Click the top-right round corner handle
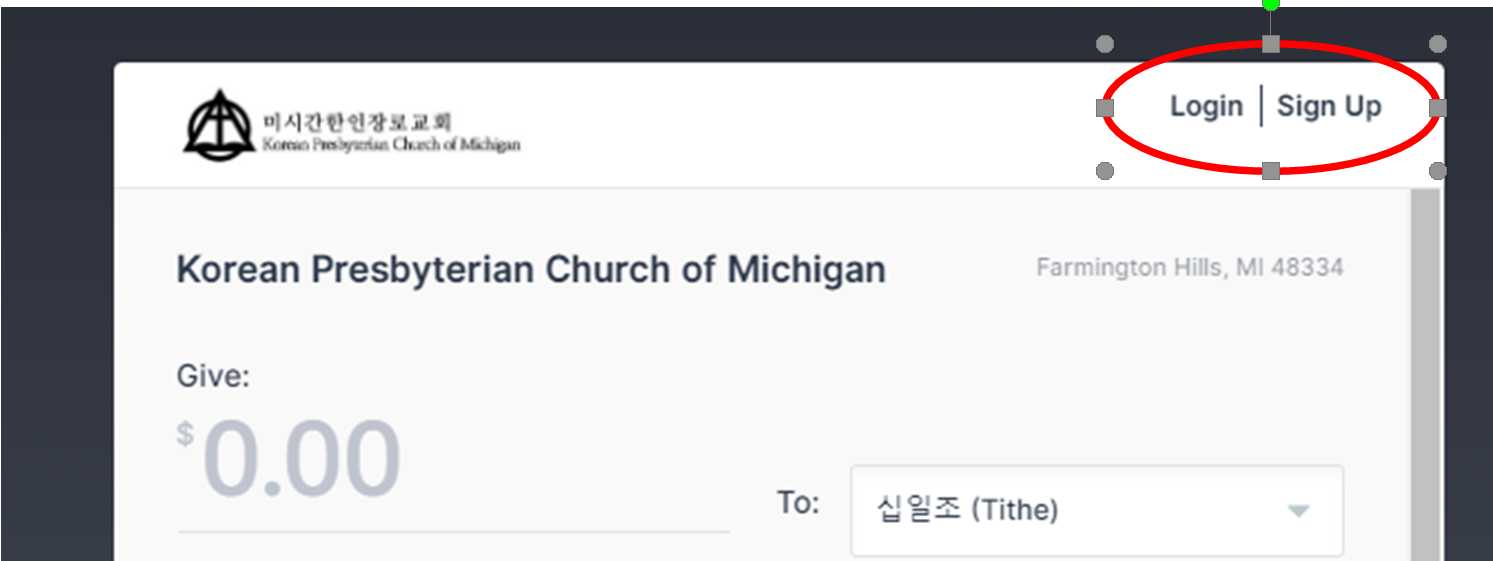This screenshot has height=561, width=1493. (x=1437, y=44)
